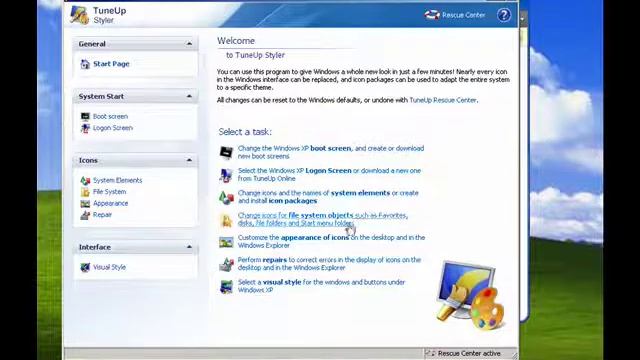
Task: Select 'Change icons and names of system elements' task
Action: (x=328, y=197)
